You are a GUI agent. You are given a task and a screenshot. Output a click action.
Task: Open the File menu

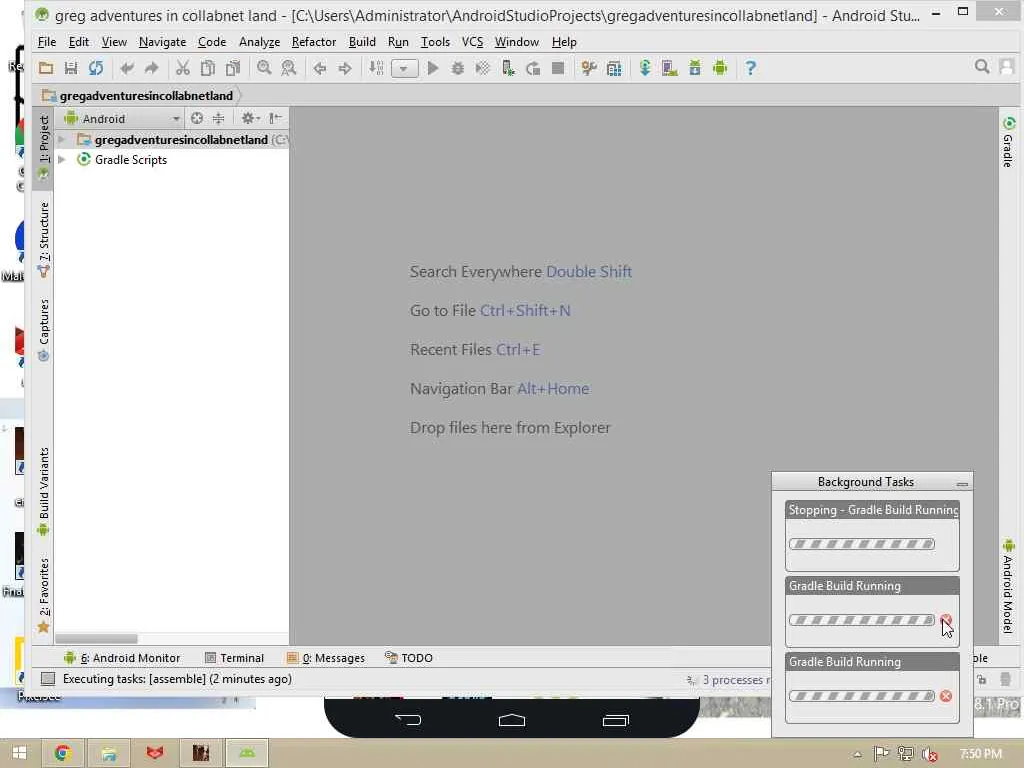(x=47, y=42)
